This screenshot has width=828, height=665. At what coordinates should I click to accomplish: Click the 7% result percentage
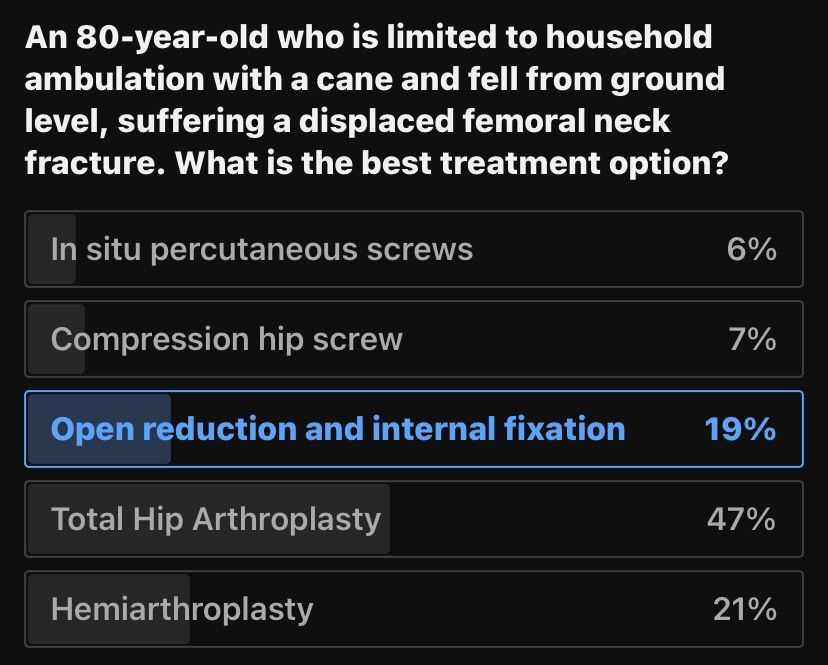tap(752, 339)
